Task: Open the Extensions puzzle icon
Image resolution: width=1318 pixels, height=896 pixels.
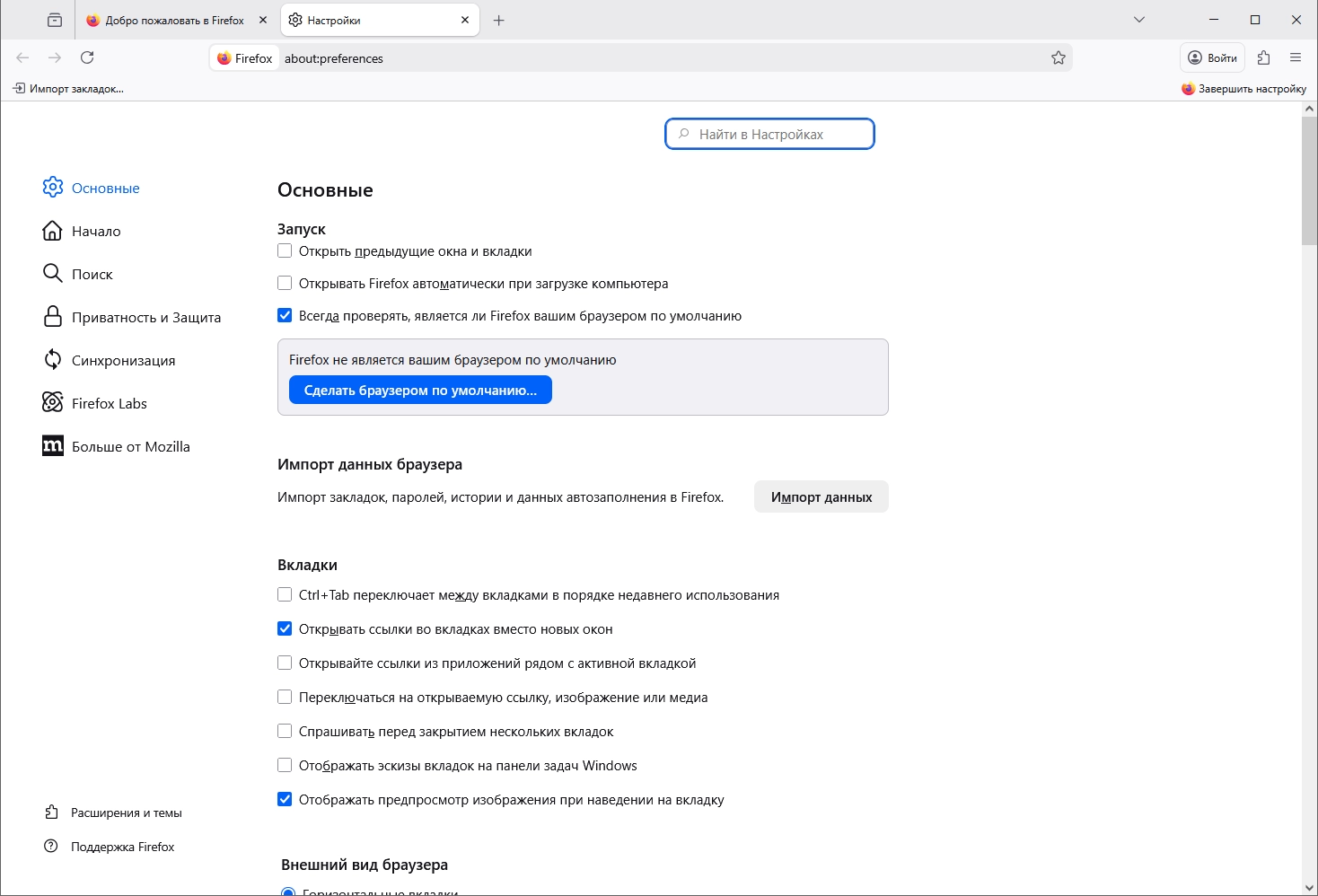Action: click(x=1264, y=57)
